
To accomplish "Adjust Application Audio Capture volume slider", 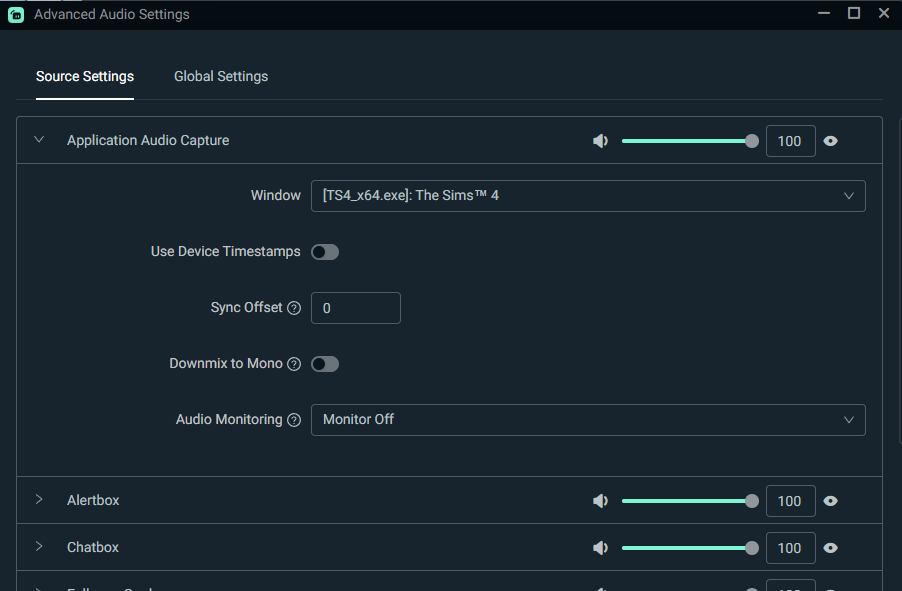I will (690, 141).
